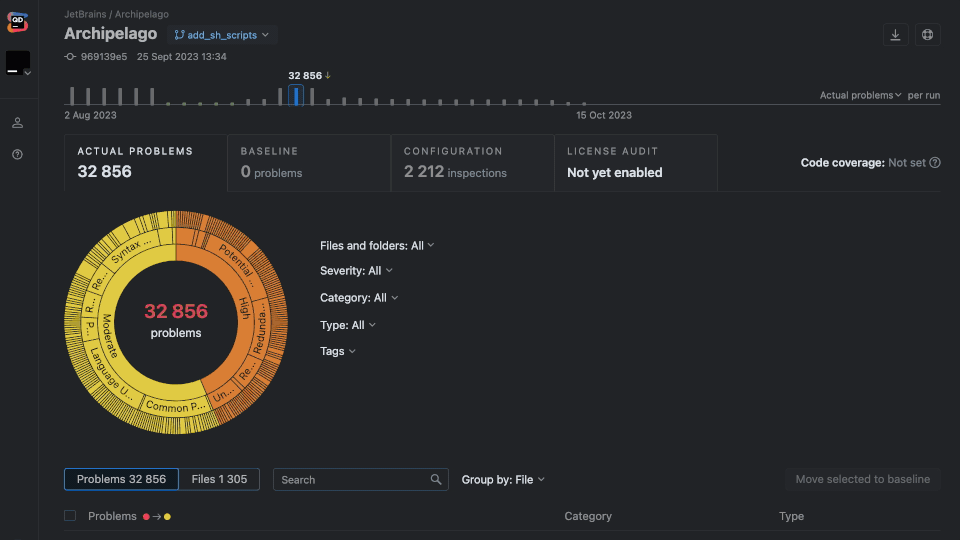Viewport: 960px width, 540px height.
Task: Click the globe icon in header
Action: (x=927, y=35)
